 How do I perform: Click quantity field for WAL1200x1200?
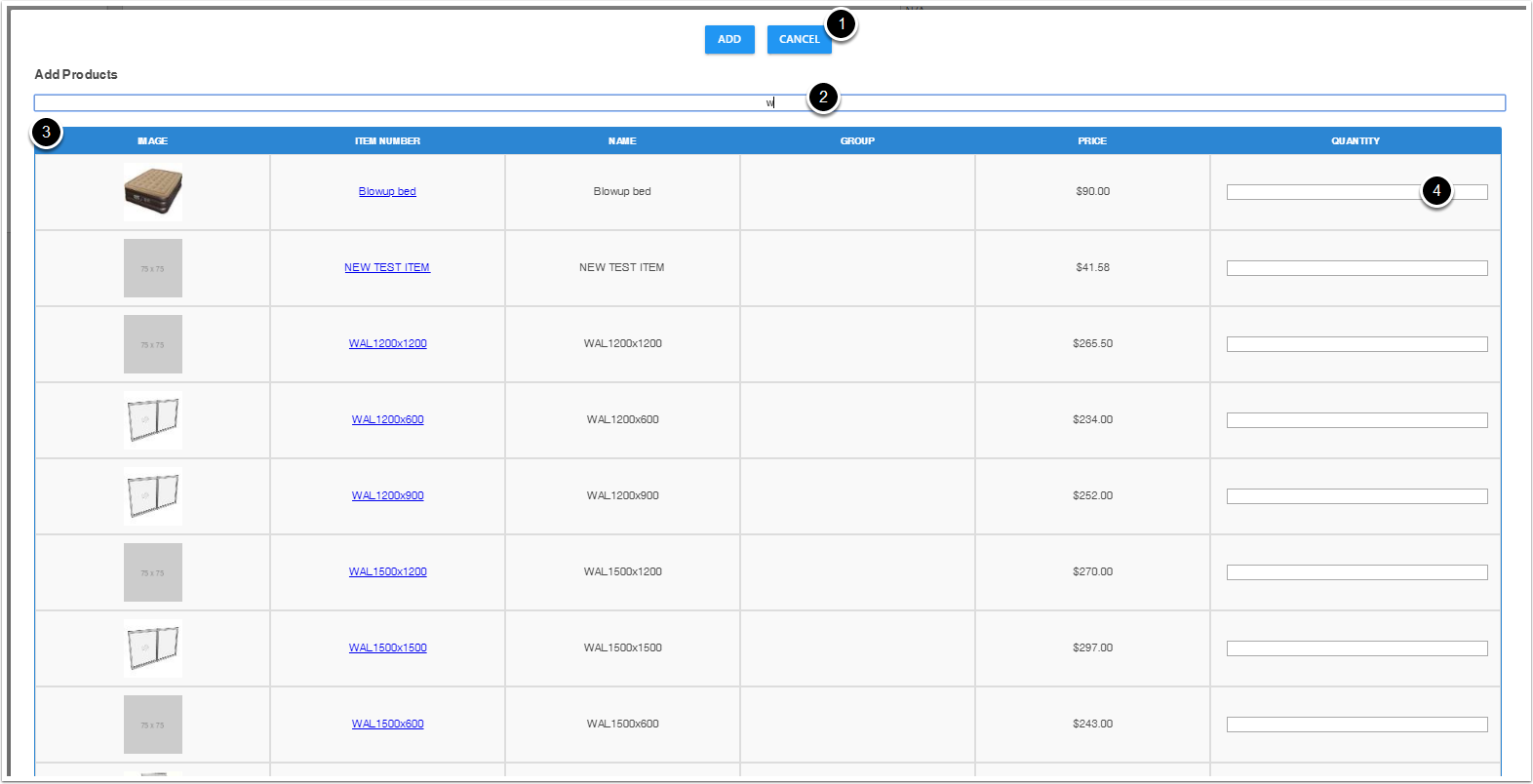point(1356,344)
